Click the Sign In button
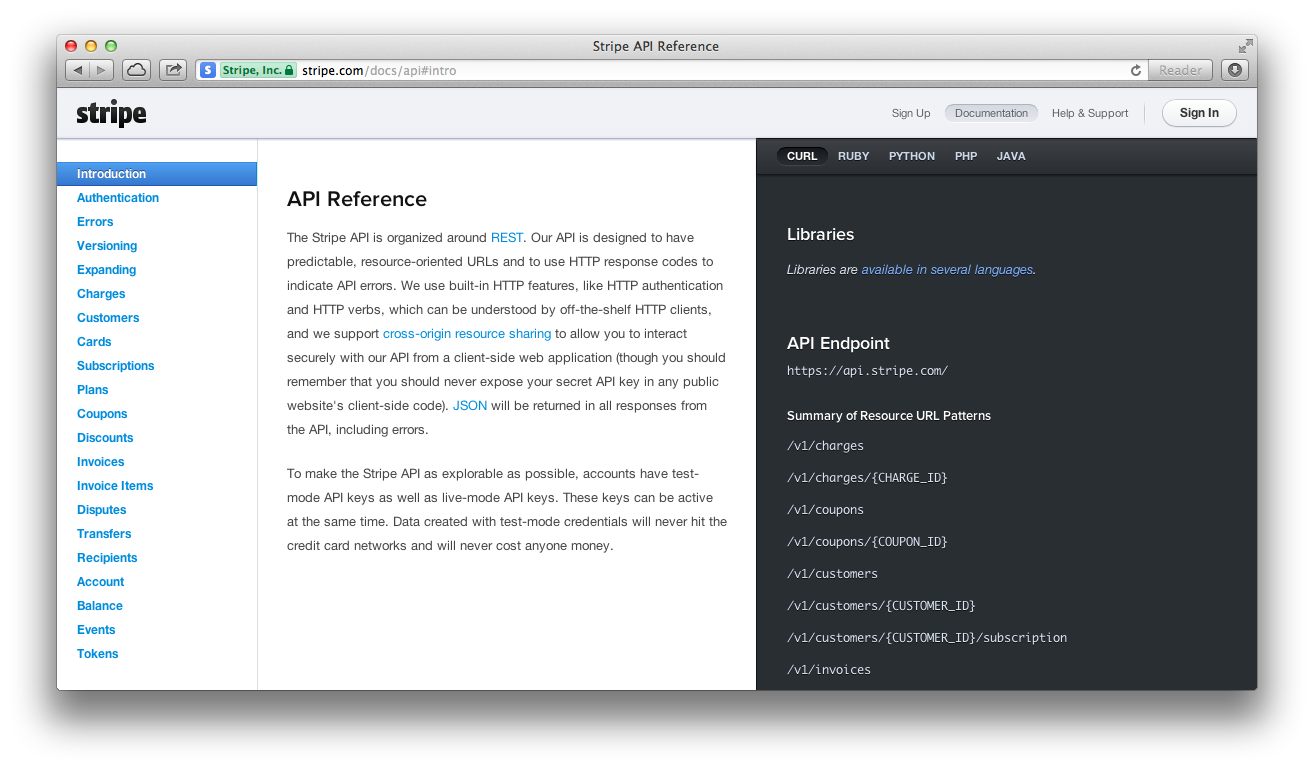Image resolution: width=1314 pixels, height=769 pixels. pos(1199,113)
